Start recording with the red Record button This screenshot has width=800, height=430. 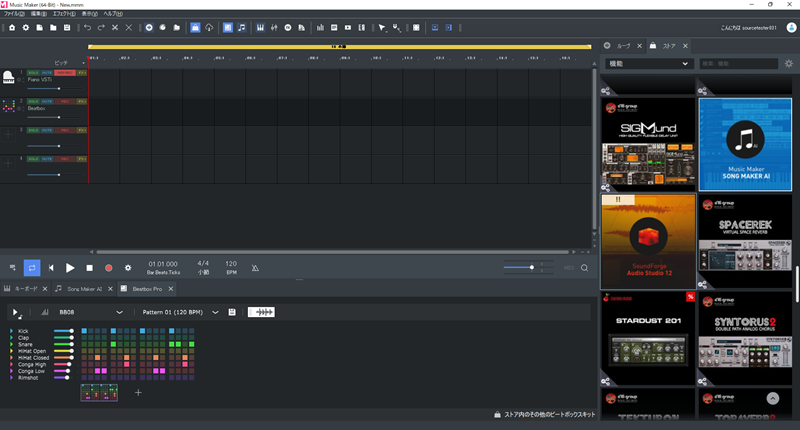click(x=109, y=268)
